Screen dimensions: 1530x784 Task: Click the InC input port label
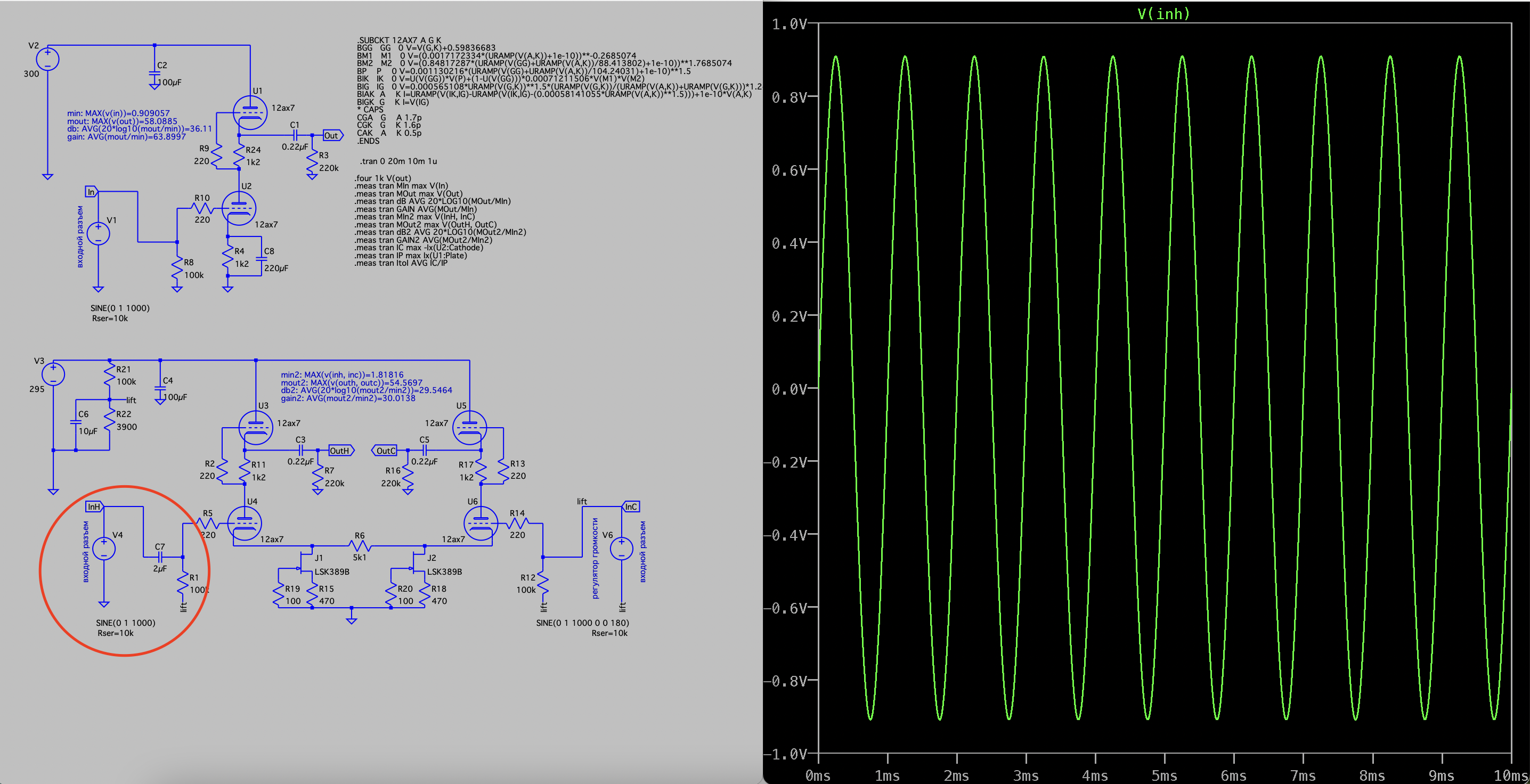tap(631, 507)
